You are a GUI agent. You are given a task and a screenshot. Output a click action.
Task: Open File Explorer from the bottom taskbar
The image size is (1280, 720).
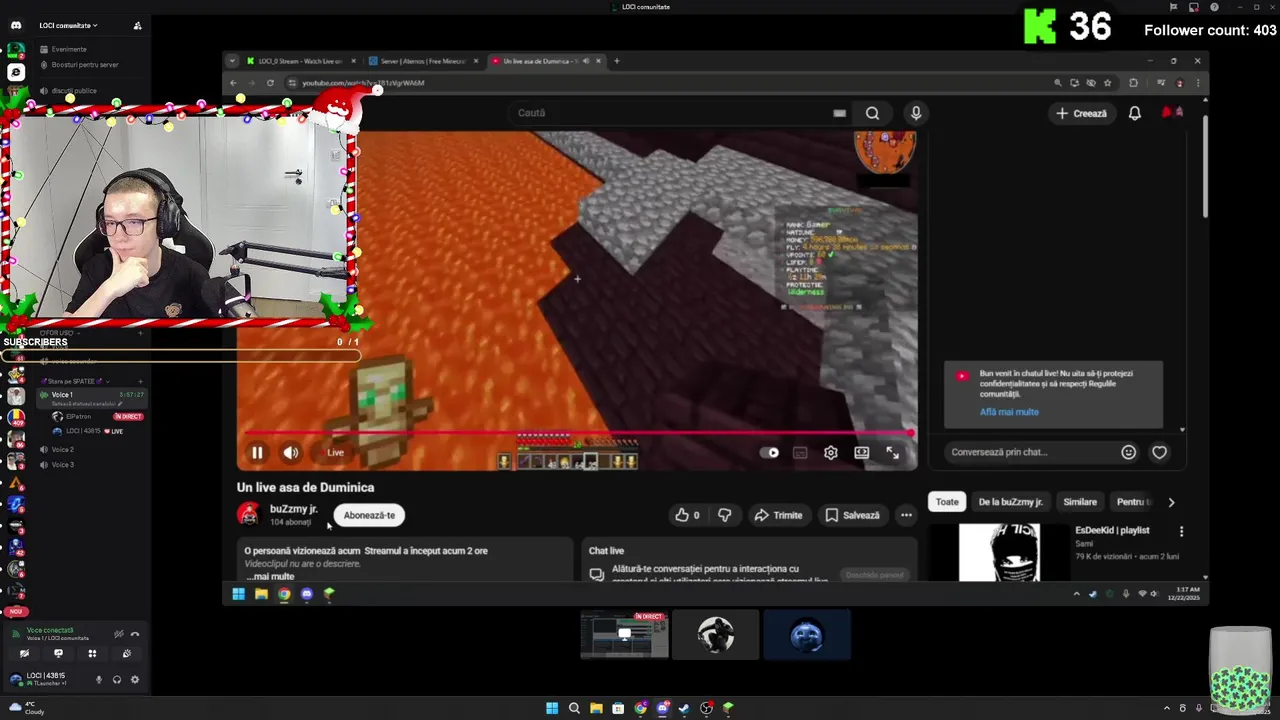[x=596, y=709]
